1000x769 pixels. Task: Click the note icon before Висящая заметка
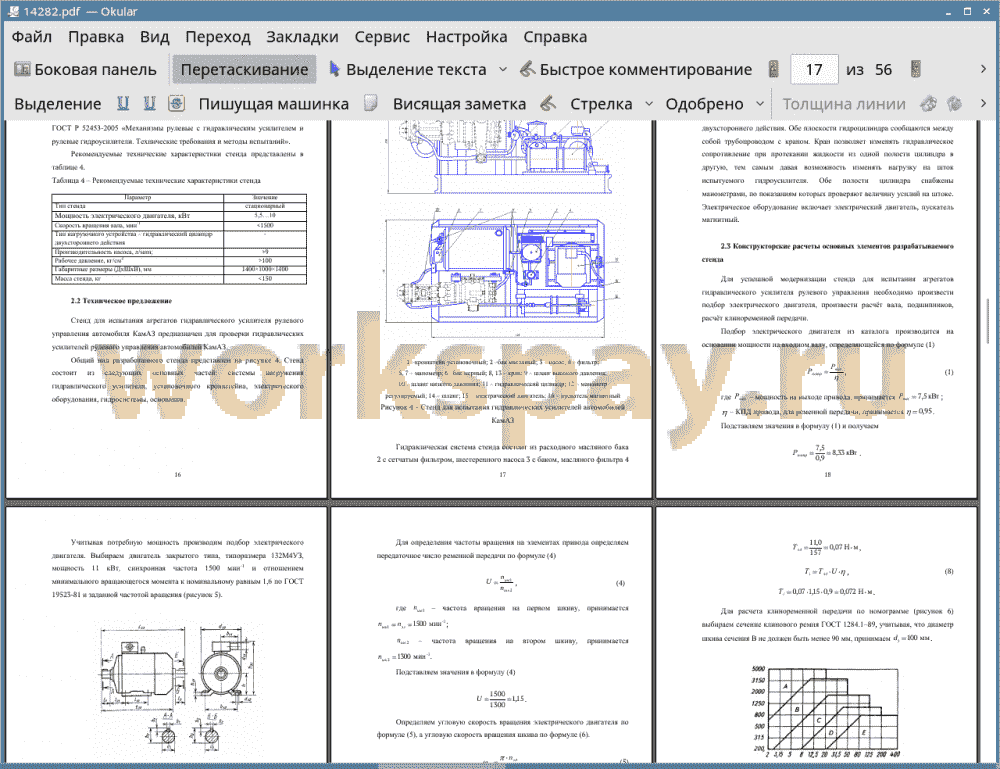pos(371,103)
